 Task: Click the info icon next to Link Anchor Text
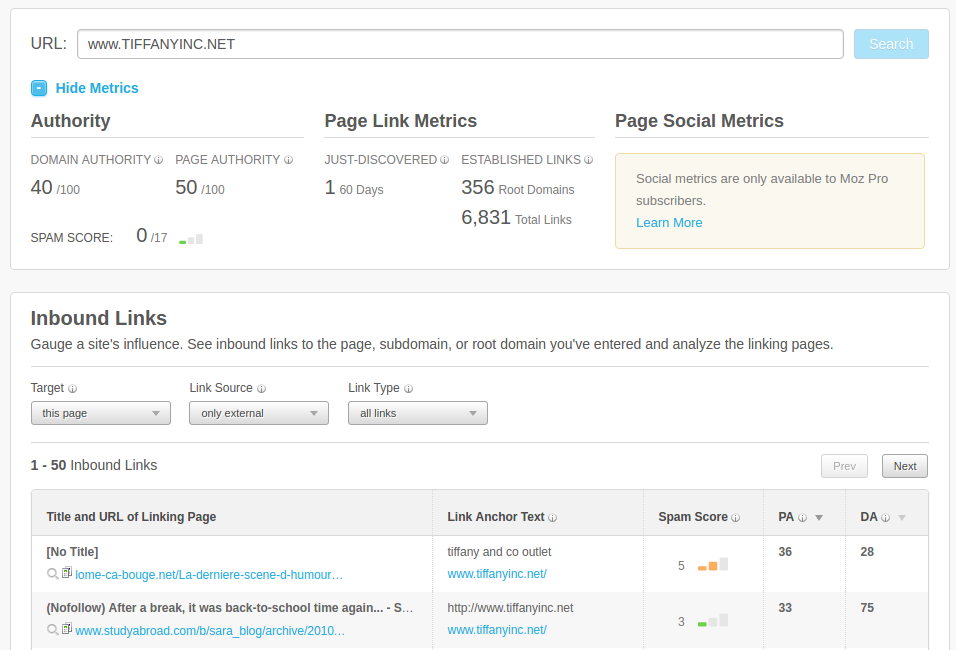[552, 518]
